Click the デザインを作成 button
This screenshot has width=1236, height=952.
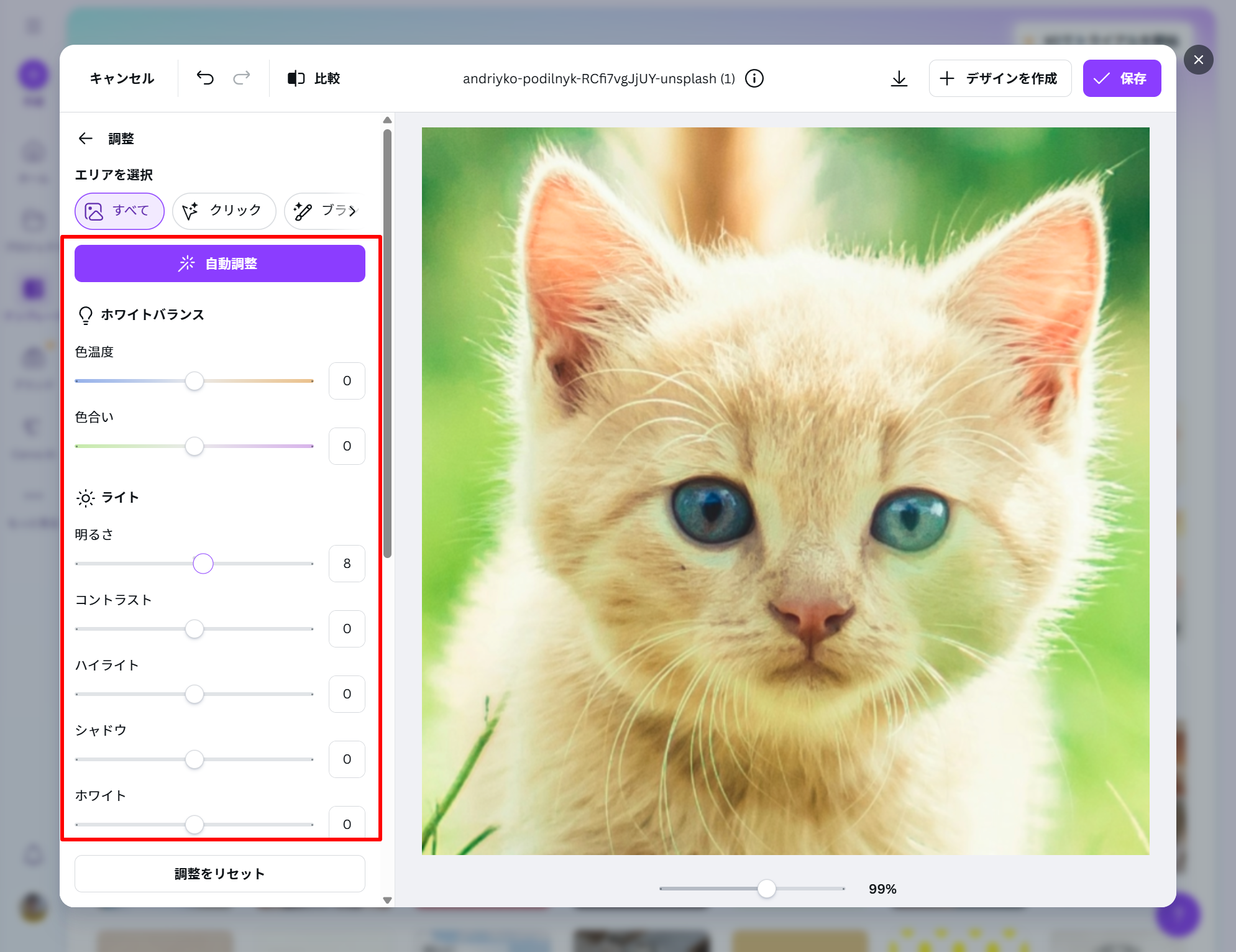999,78
